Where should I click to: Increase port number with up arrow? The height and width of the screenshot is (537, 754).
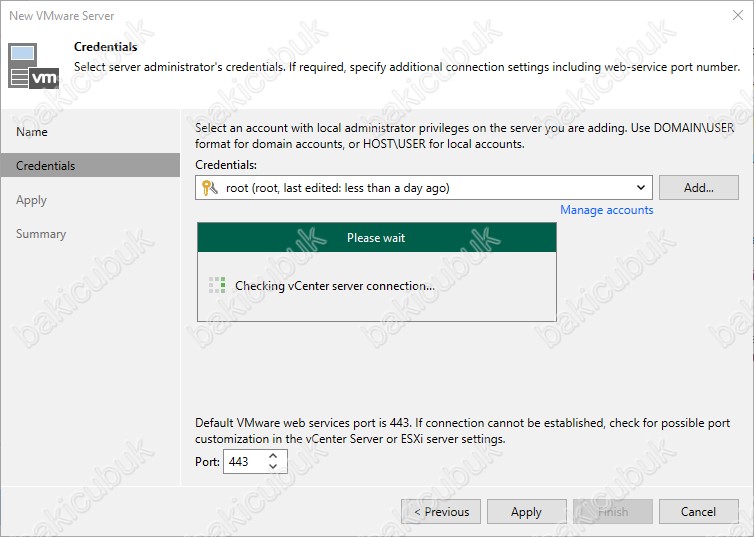(x=273, y=455)
